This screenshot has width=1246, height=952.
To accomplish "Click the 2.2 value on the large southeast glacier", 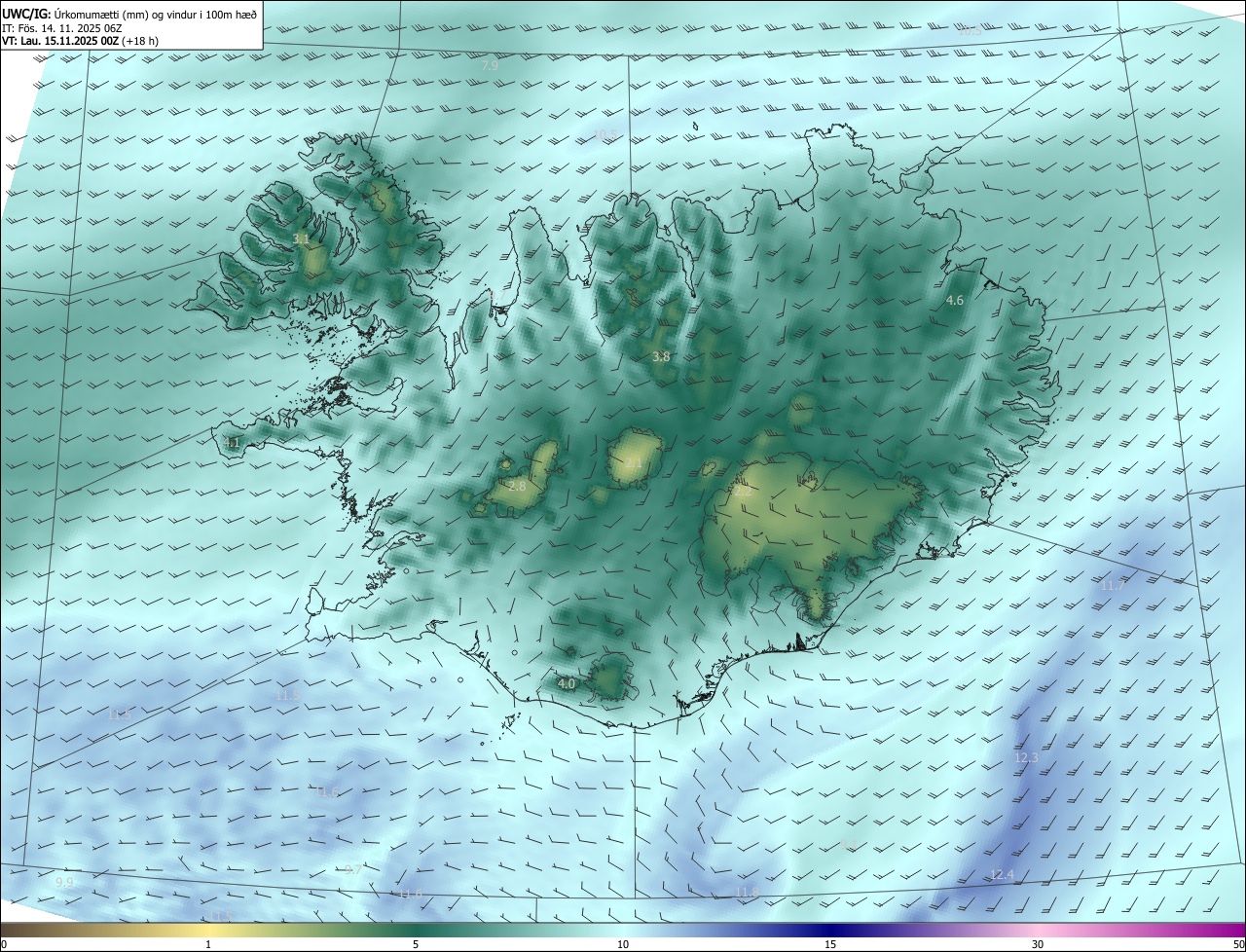I will pos(742,492).
